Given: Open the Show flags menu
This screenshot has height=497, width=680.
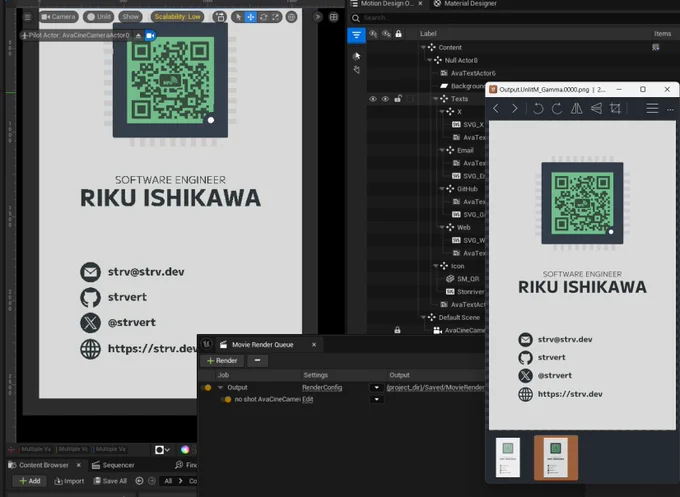Looking at the screenshot, I should (x=131, y=17).
